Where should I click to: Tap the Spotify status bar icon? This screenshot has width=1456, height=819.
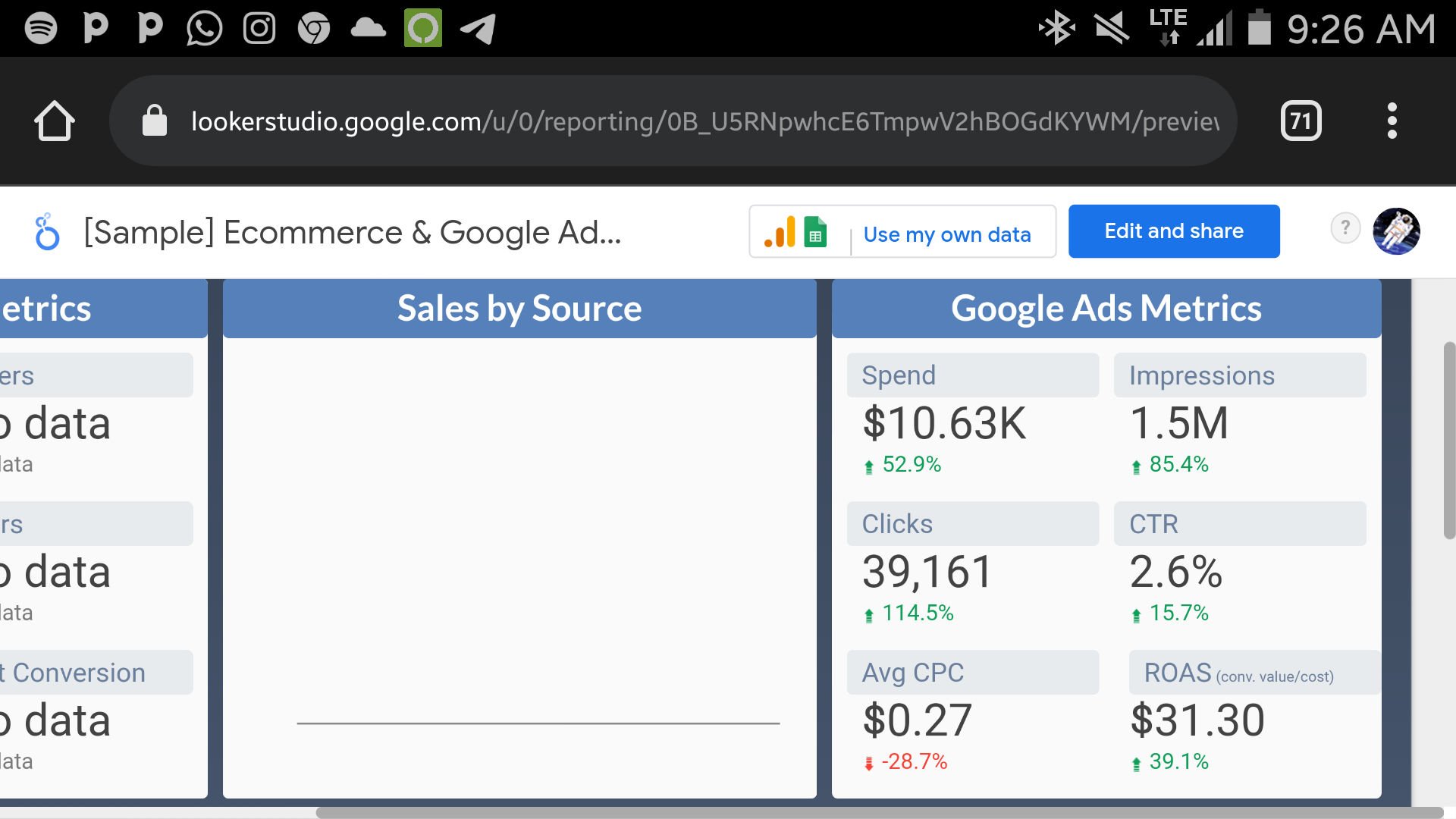[x=41, y=29]
